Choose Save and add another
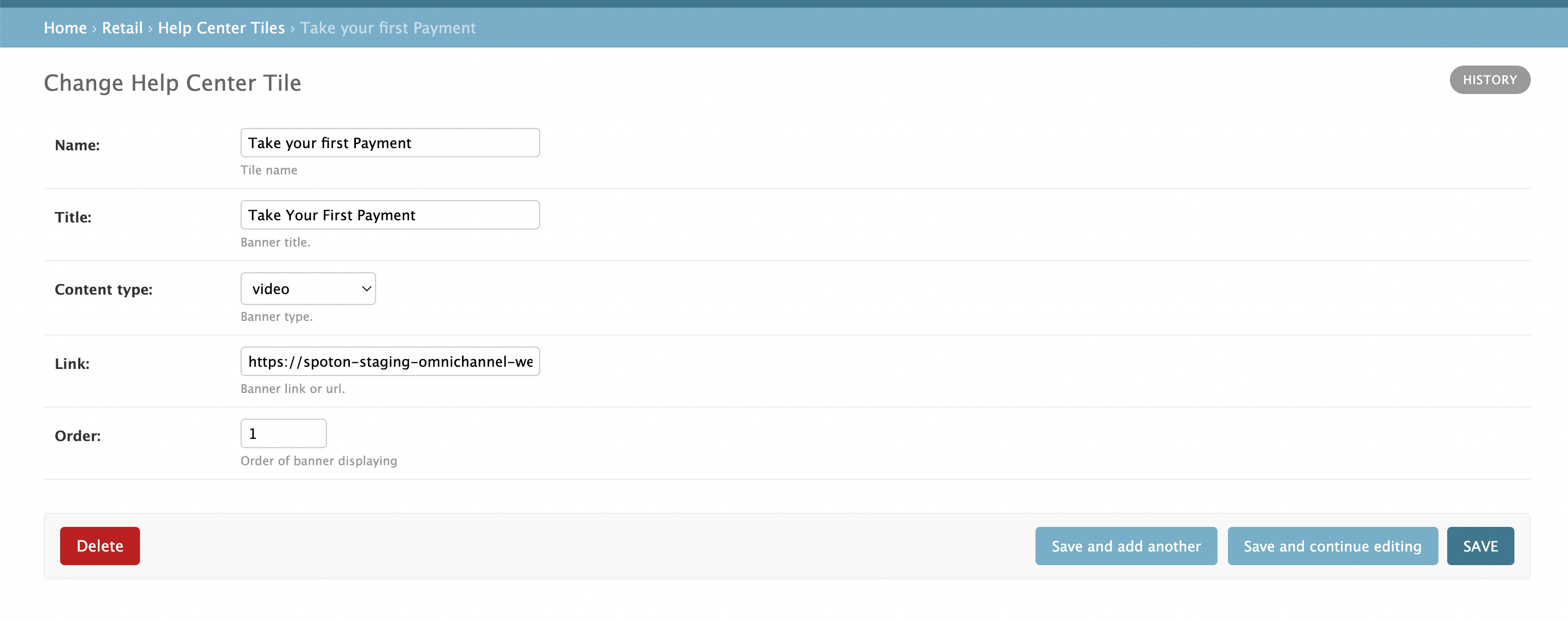 (x=1126, y=546)
